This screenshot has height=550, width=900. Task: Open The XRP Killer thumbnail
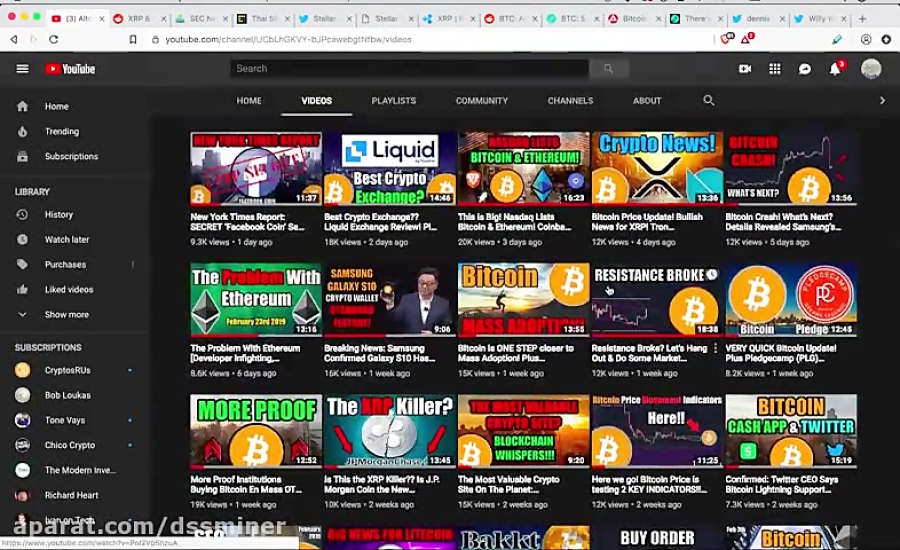390,431
